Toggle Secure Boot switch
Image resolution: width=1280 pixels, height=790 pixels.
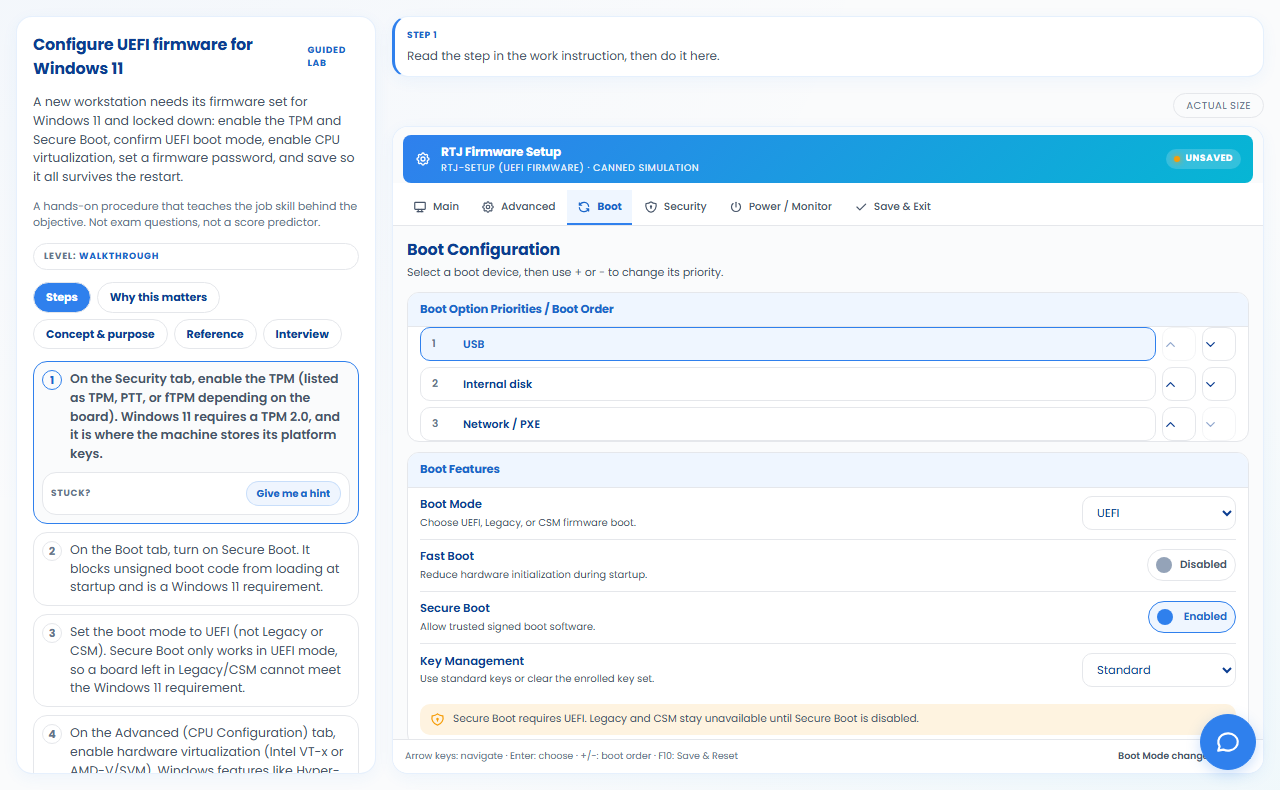1191,617
